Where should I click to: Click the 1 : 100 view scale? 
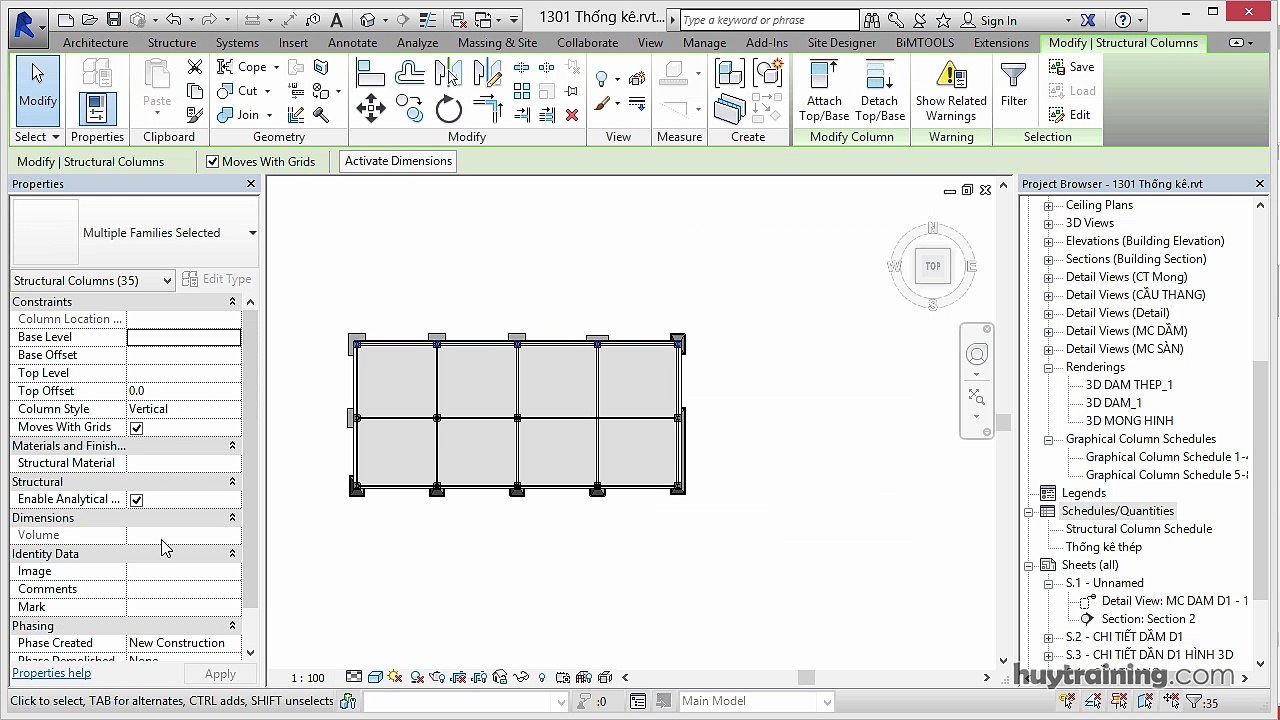(307, 678)
